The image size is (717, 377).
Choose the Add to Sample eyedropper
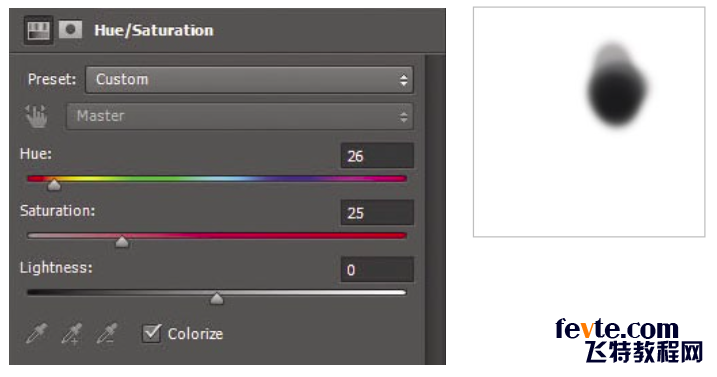click(72, 333)
